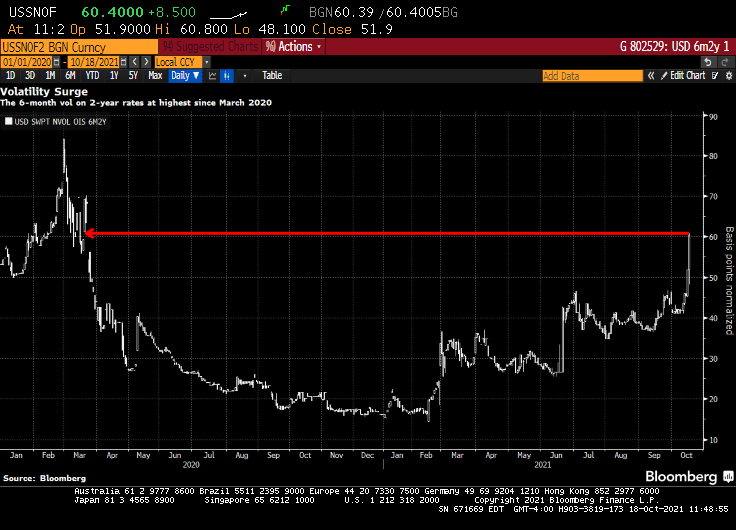Switch to the Table view

[x=272, y=75]
